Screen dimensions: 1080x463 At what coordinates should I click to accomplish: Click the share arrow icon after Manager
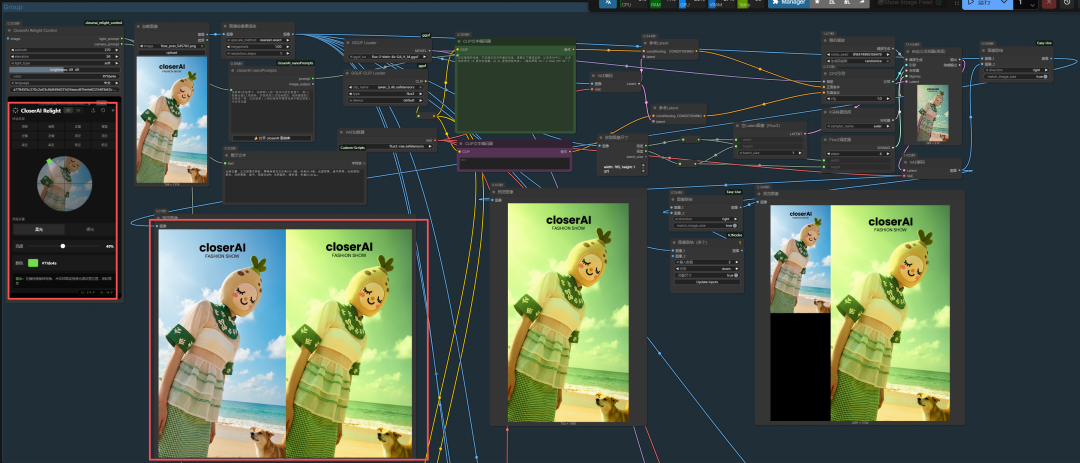tap(862, 3)
